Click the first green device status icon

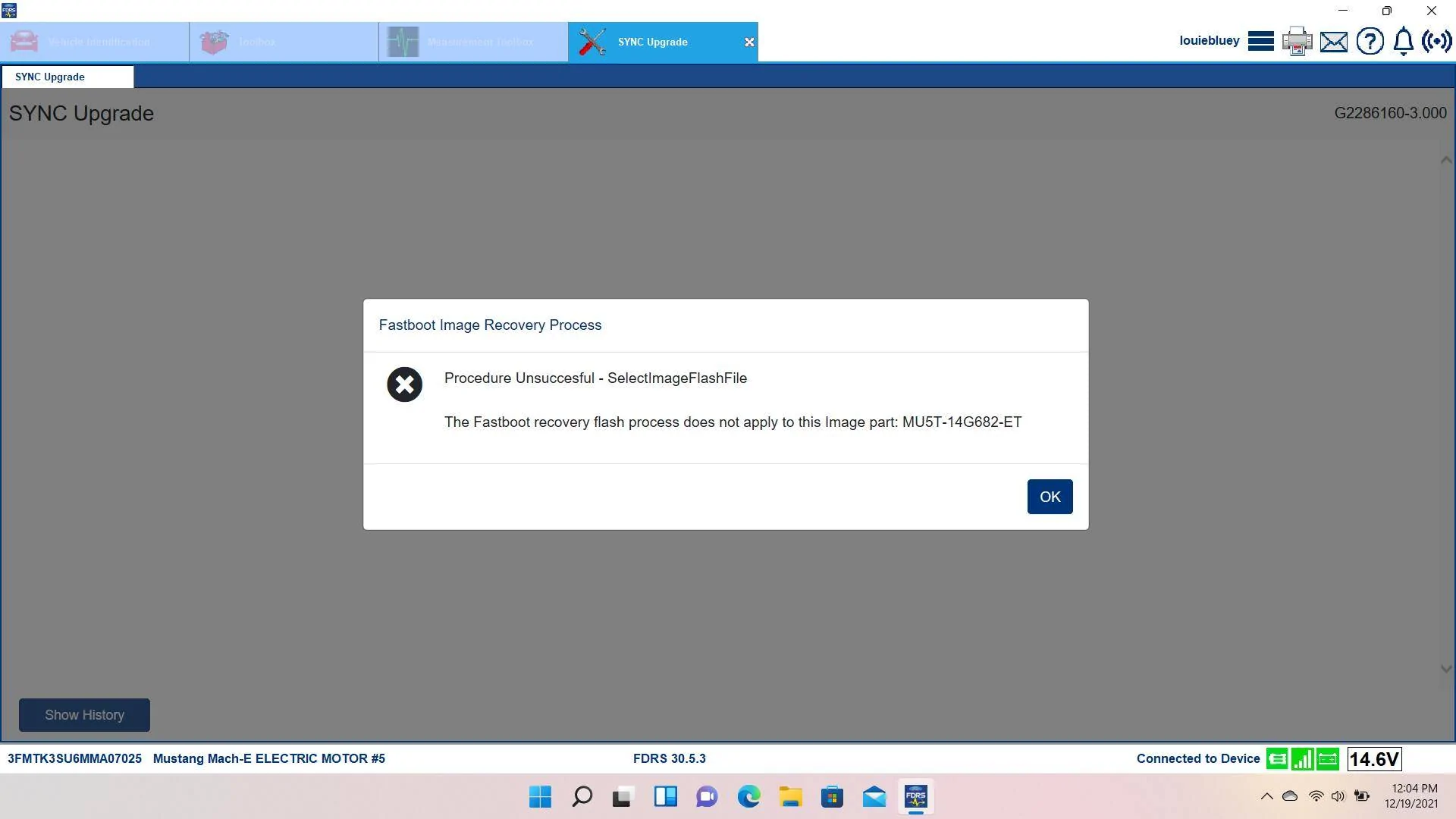[1277, 758]
